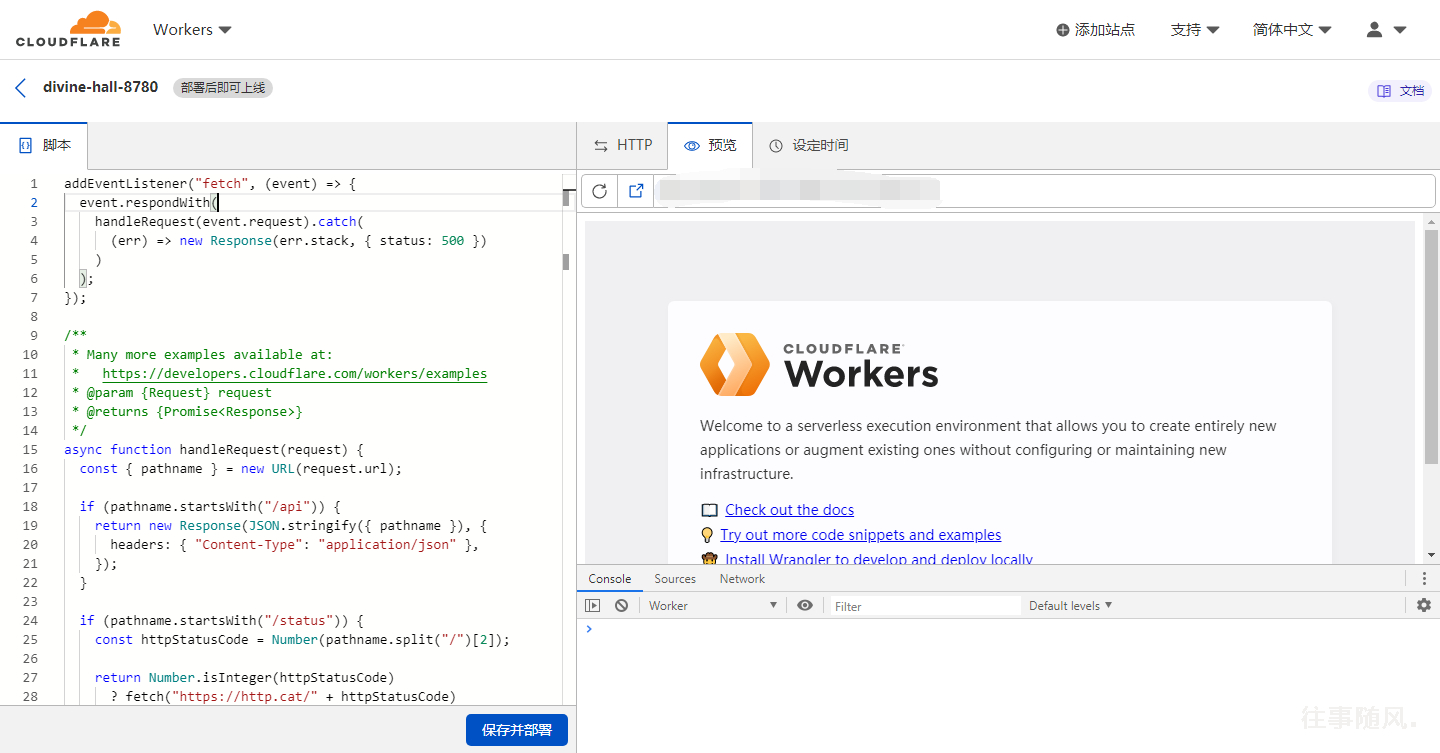Click the 部署后即可上线 status badge

[223, 88]
